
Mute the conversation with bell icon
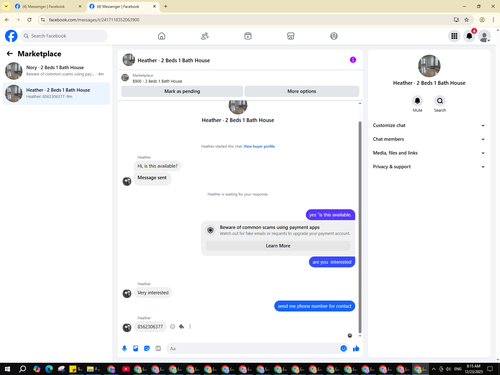coord(417,101)
